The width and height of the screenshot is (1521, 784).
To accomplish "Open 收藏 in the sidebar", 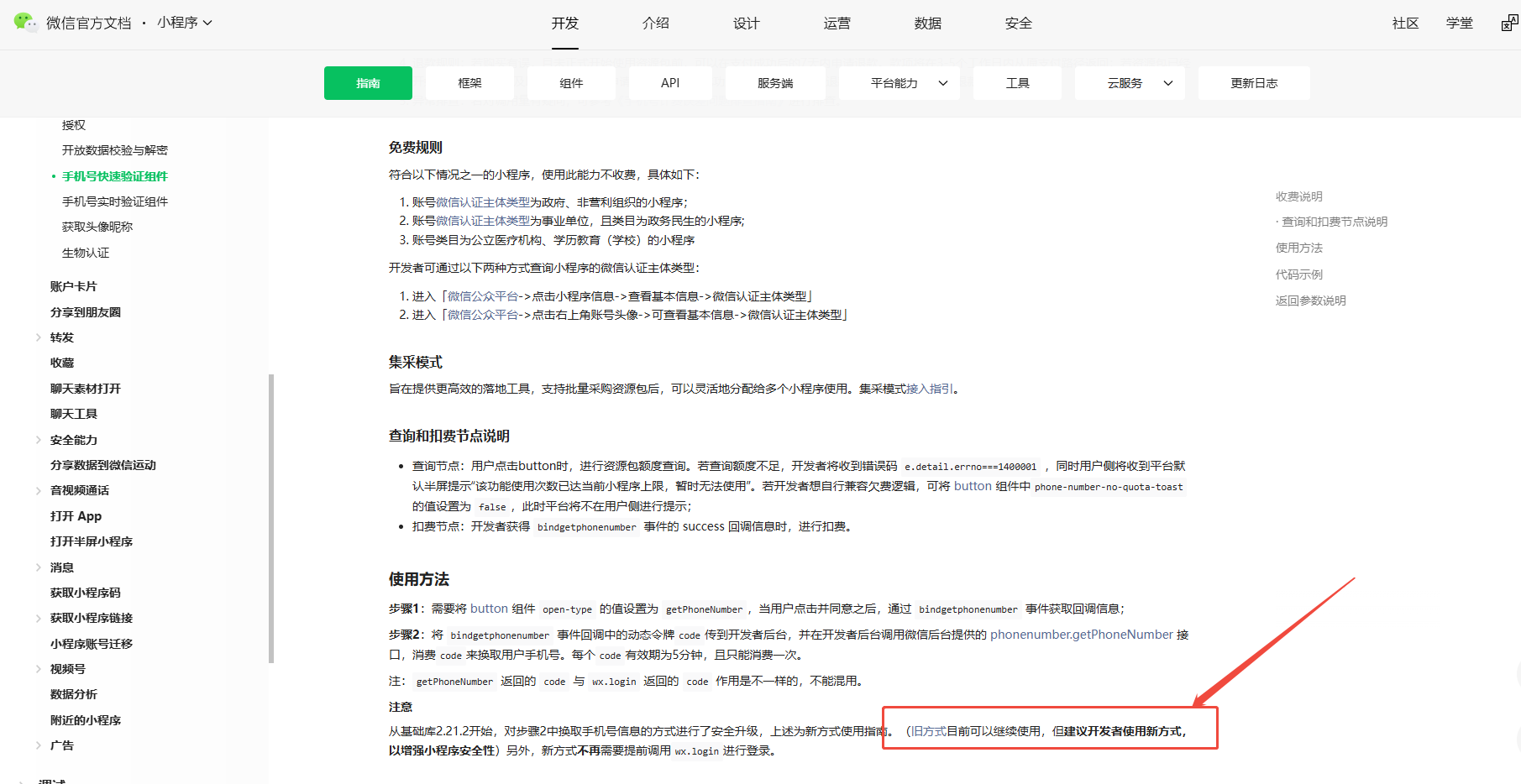I will [x=62, y=363].
